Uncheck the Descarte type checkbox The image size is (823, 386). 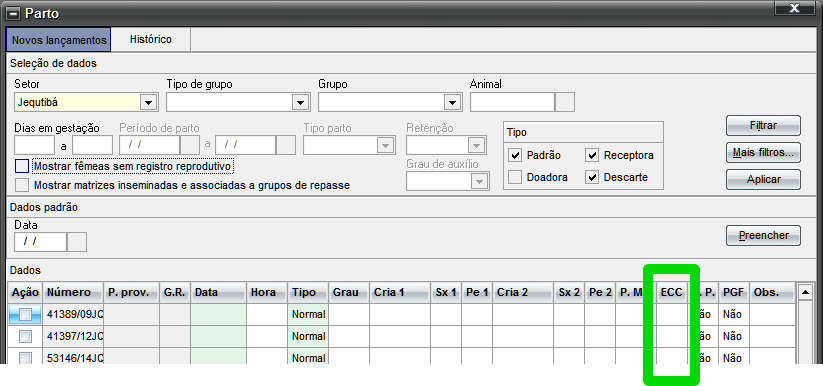click(593, 178)
